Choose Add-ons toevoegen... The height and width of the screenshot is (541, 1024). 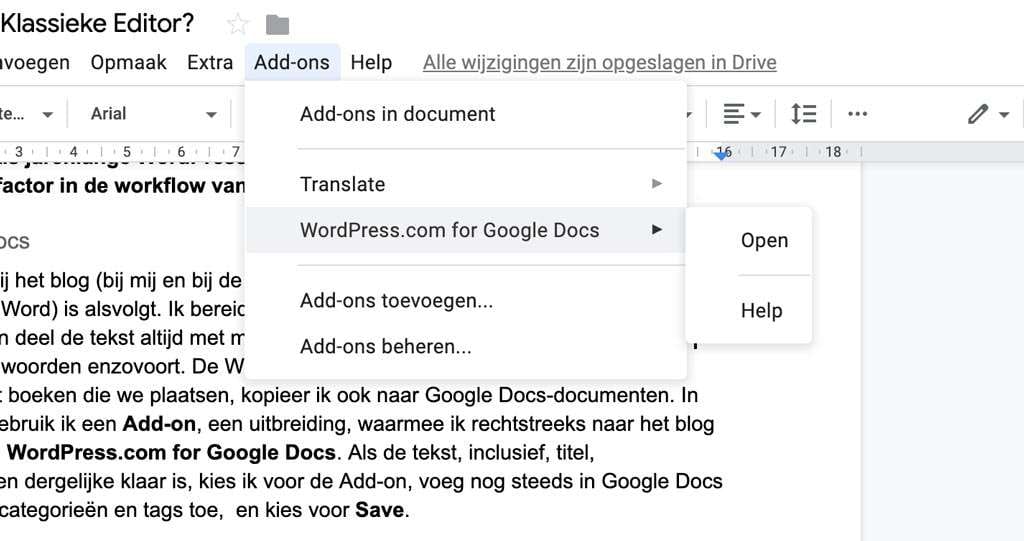466,301
